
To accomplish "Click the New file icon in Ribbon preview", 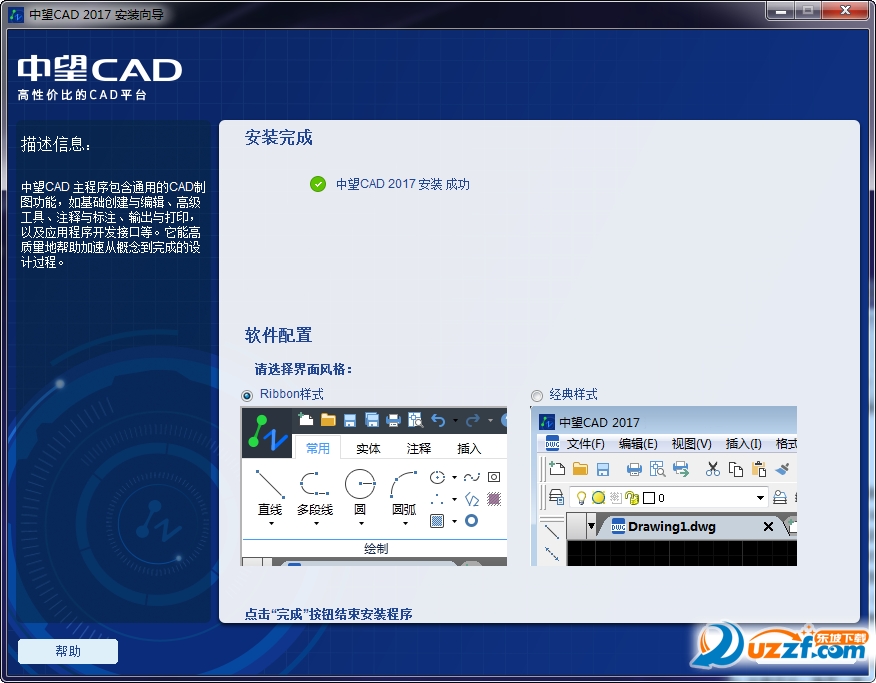I will (x=306, y=419).
